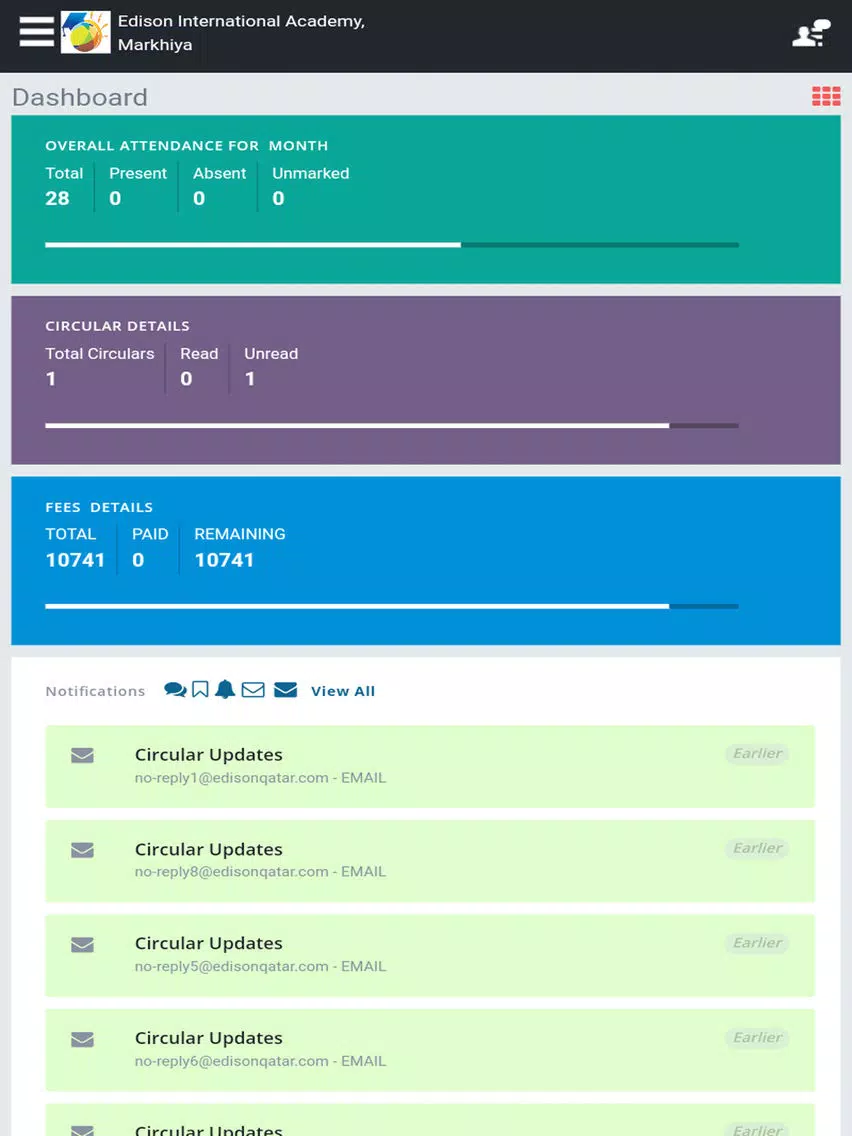
Task: Click the Unread circulars label
Action: click(x=271, y=354)
